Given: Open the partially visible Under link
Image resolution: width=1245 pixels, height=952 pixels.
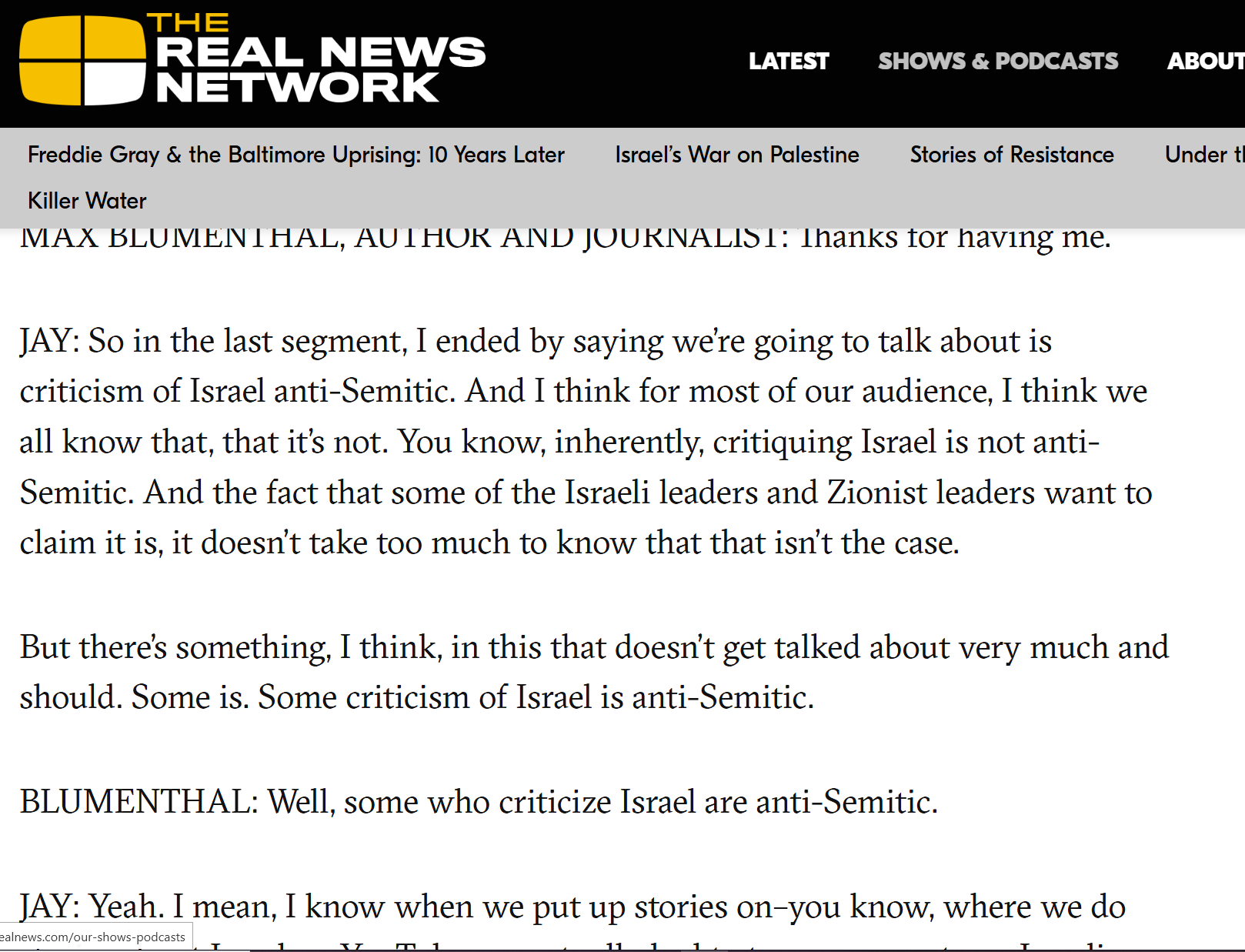Looking at the screenshot, I should [x=1204, y=155].
